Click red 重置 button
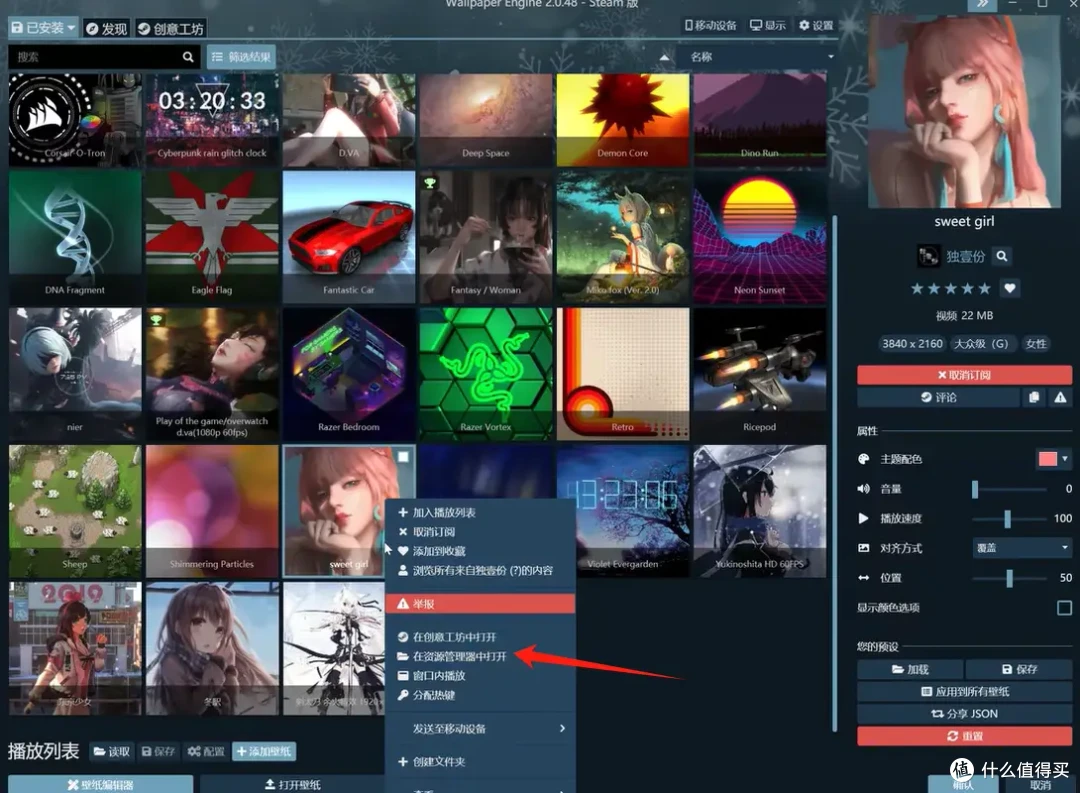The image size is (1080, 793). pyautogui.click(x=964, y=736)
